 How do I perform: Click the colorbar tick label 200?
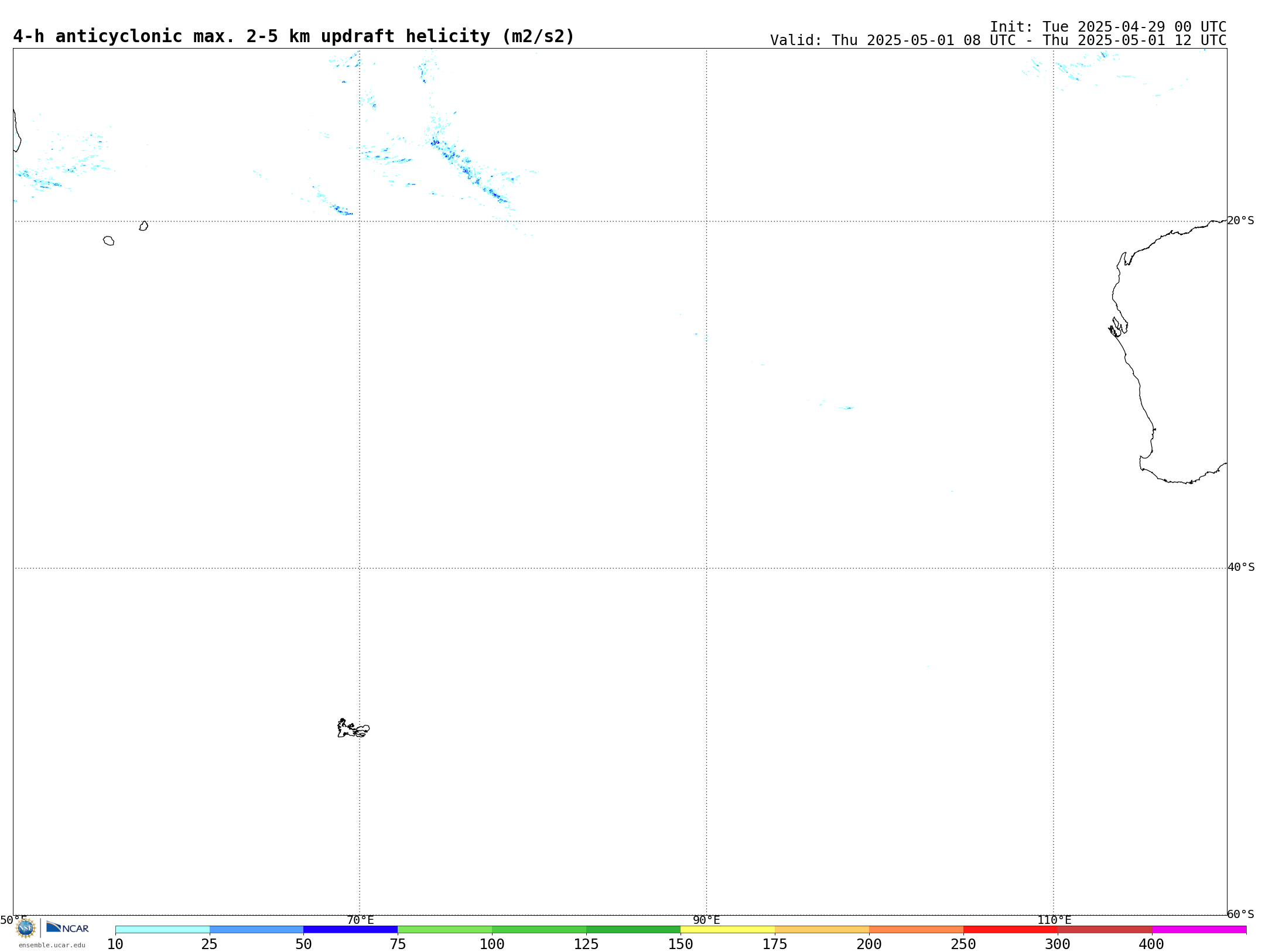coord(870,944)
